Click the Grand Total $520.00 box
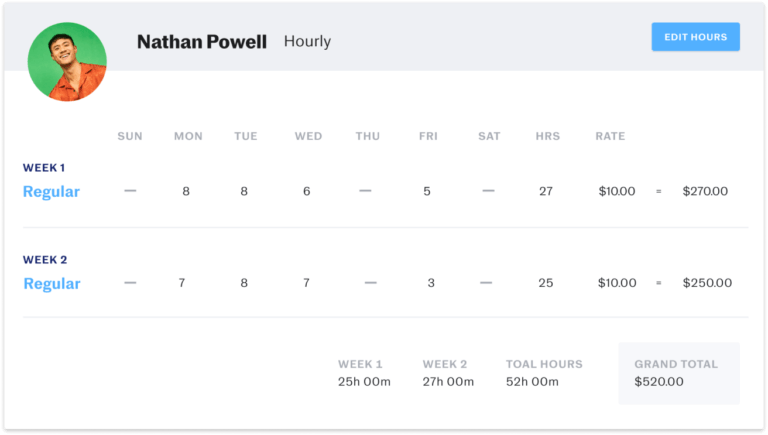Viewport: 768px width, 435px height. [679, 373]
